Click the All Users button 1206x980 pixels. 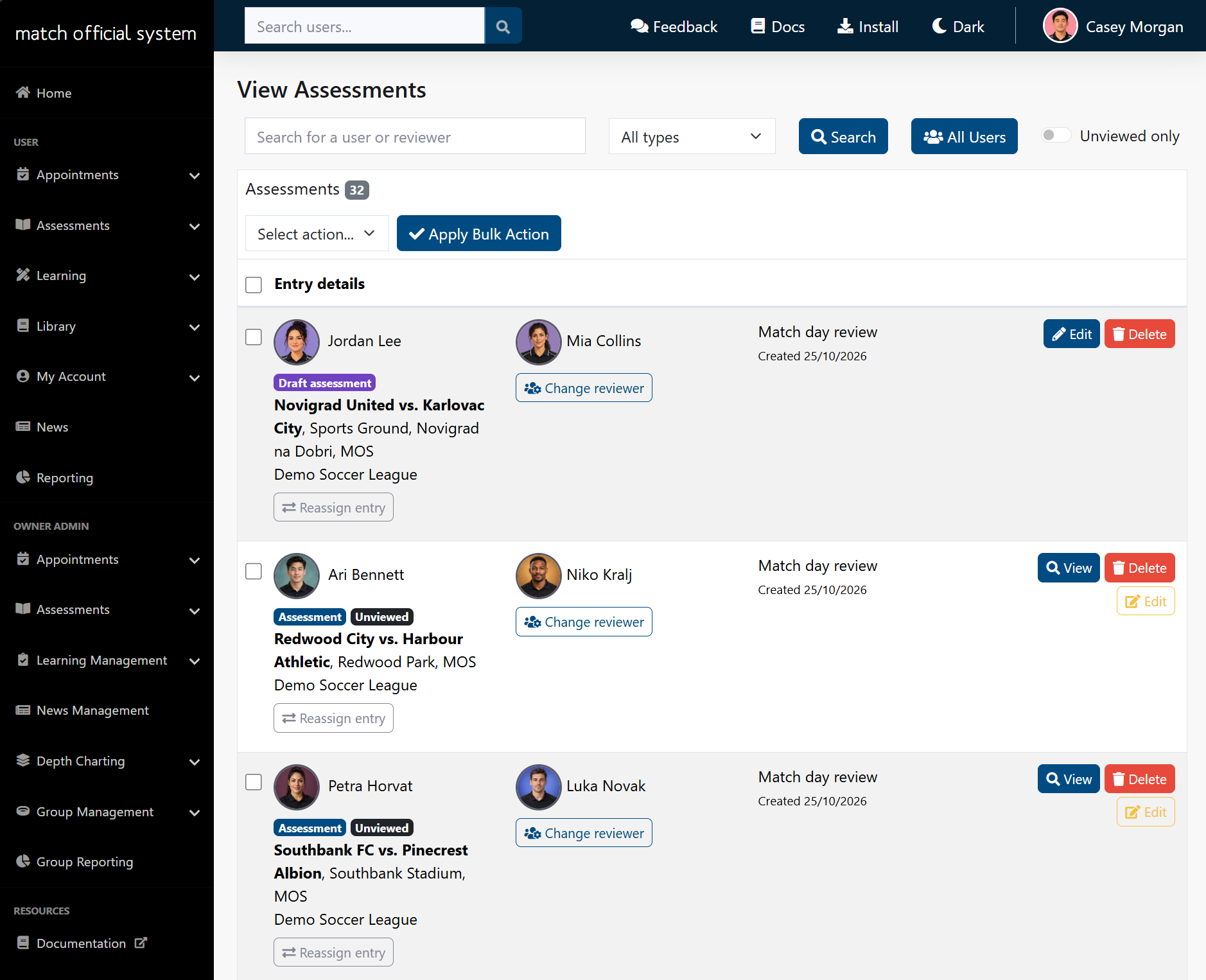point(964,136)
